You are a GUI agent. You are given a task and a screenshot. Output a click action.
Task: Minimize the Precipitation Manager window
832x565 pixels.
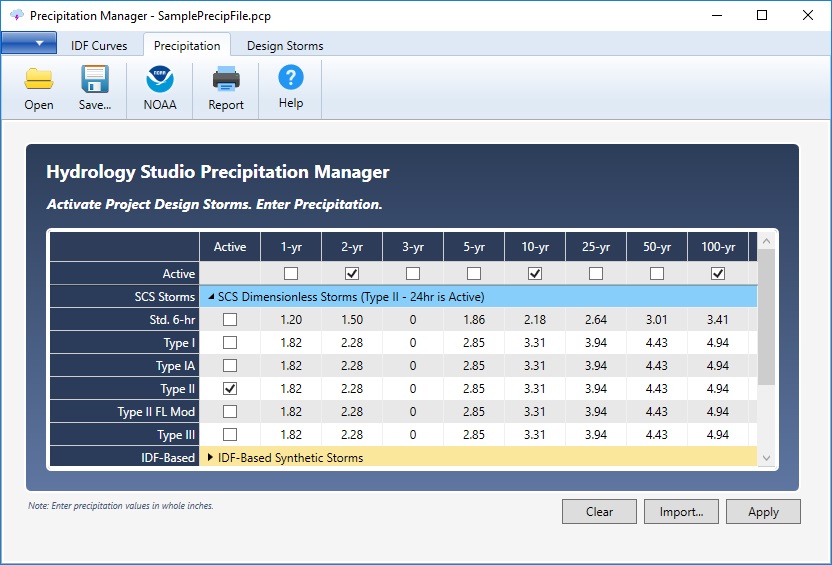717,15
